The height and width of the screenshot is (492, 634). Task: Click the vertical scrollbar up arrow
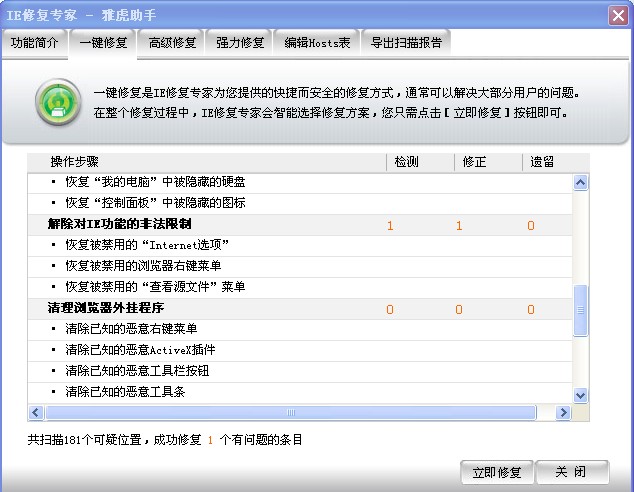point(580,183)
